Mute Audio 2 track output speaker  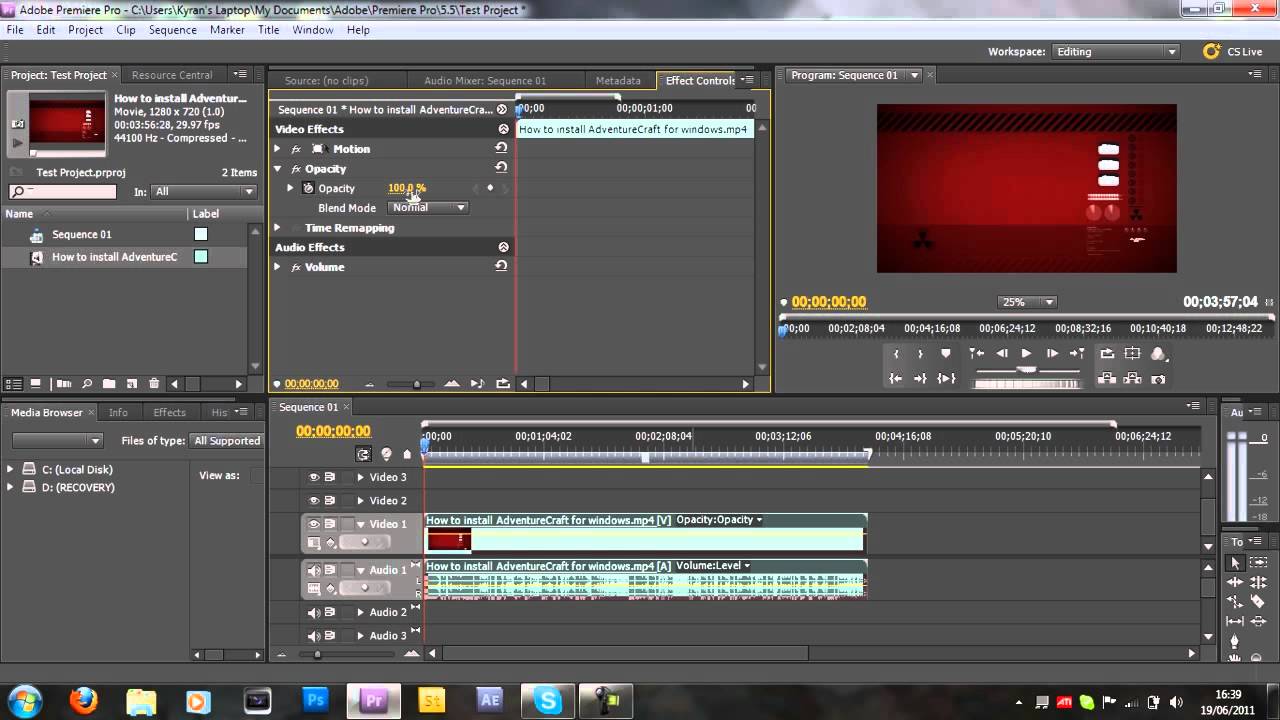point(314,612)
